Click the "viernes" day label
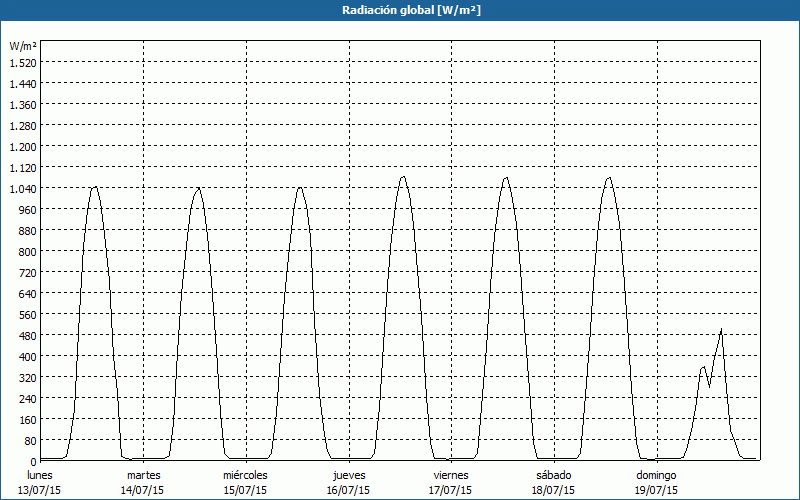This screenshot has width=800, height=500. [x=452, y=475]
